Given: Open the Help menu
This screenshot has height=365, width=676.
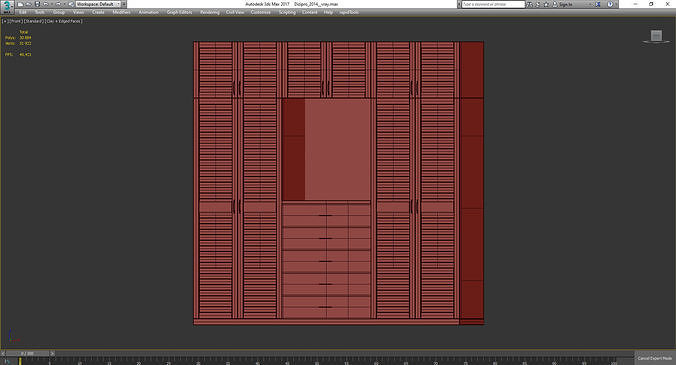Looking at the screenshot, I should (329, 12).
